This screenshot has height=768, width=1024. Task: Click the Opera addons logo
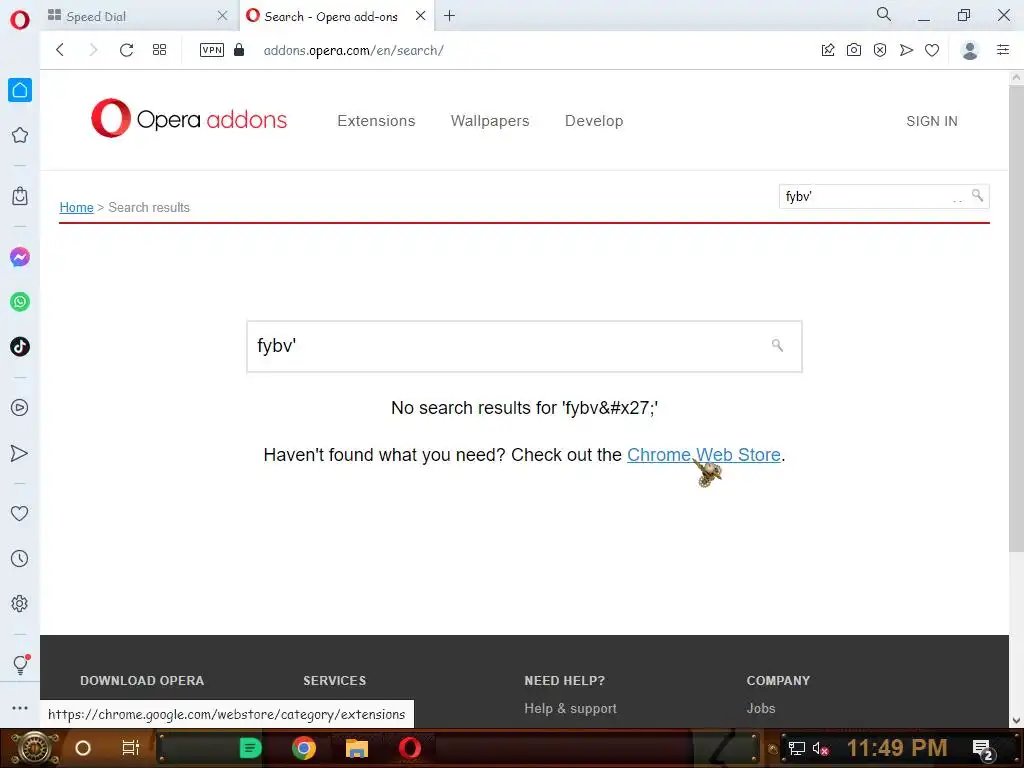tap(189, 119)
